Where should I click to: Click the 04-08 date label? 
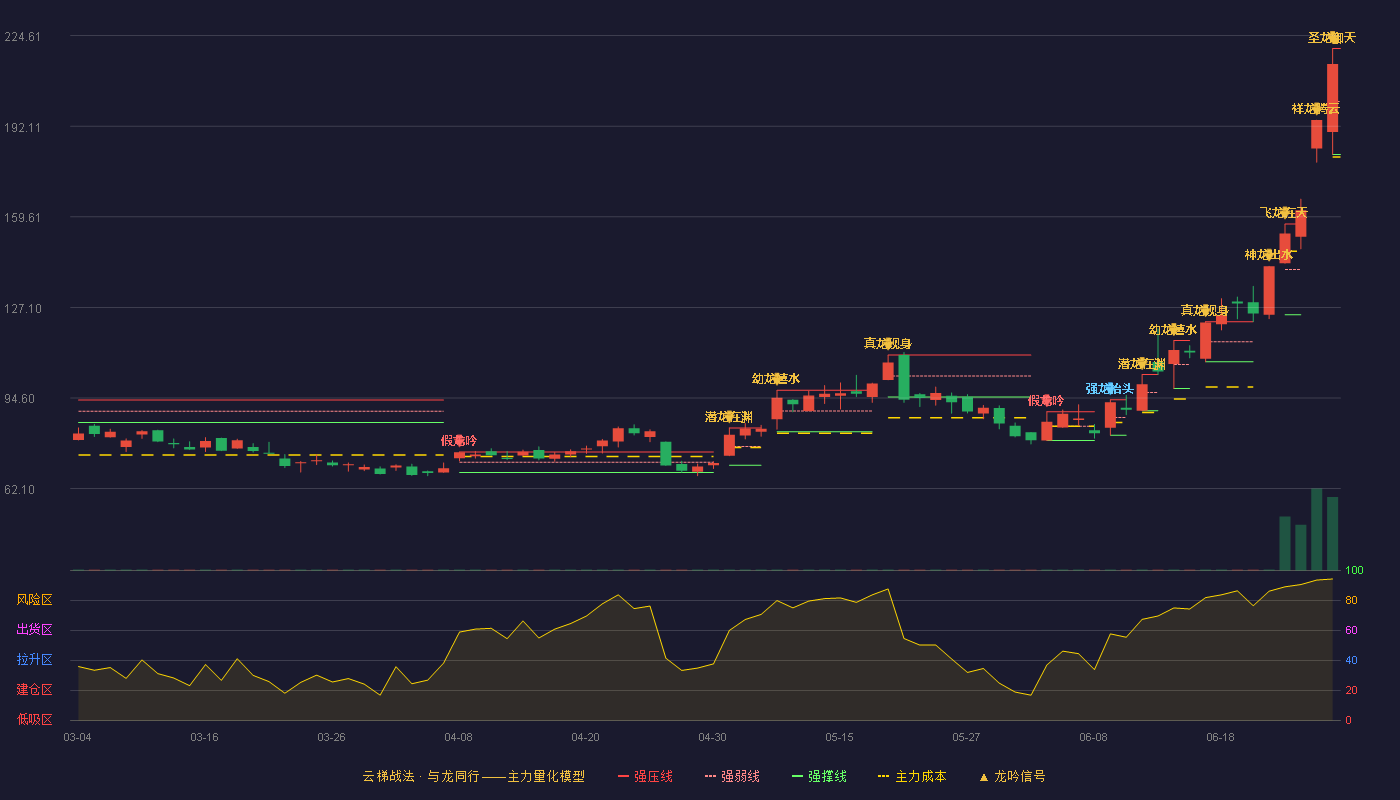458,737
